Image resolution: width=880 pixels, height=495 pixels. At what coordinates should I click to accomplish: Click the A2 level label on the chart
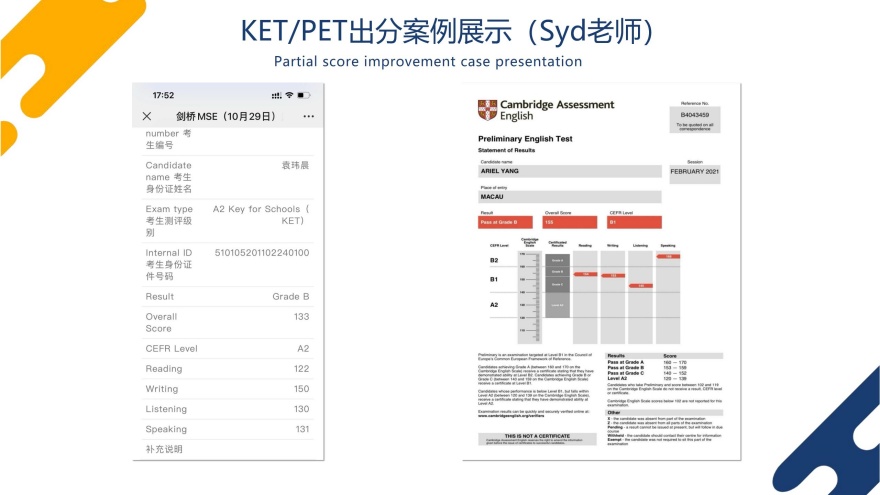coord(494,305)
